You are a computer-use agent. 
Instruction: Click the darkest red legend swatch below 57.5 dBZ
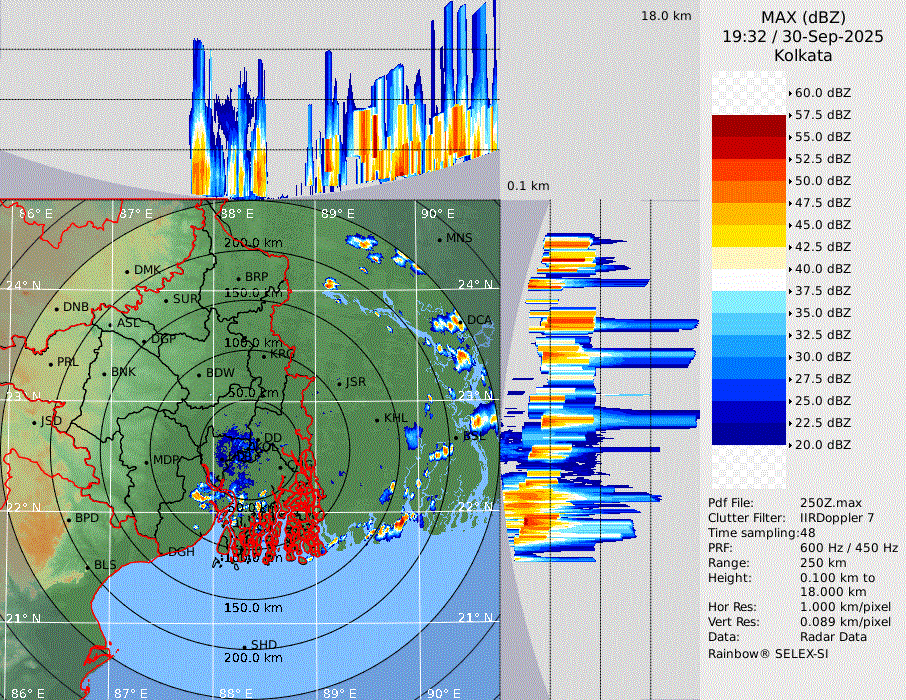point(749,125)
